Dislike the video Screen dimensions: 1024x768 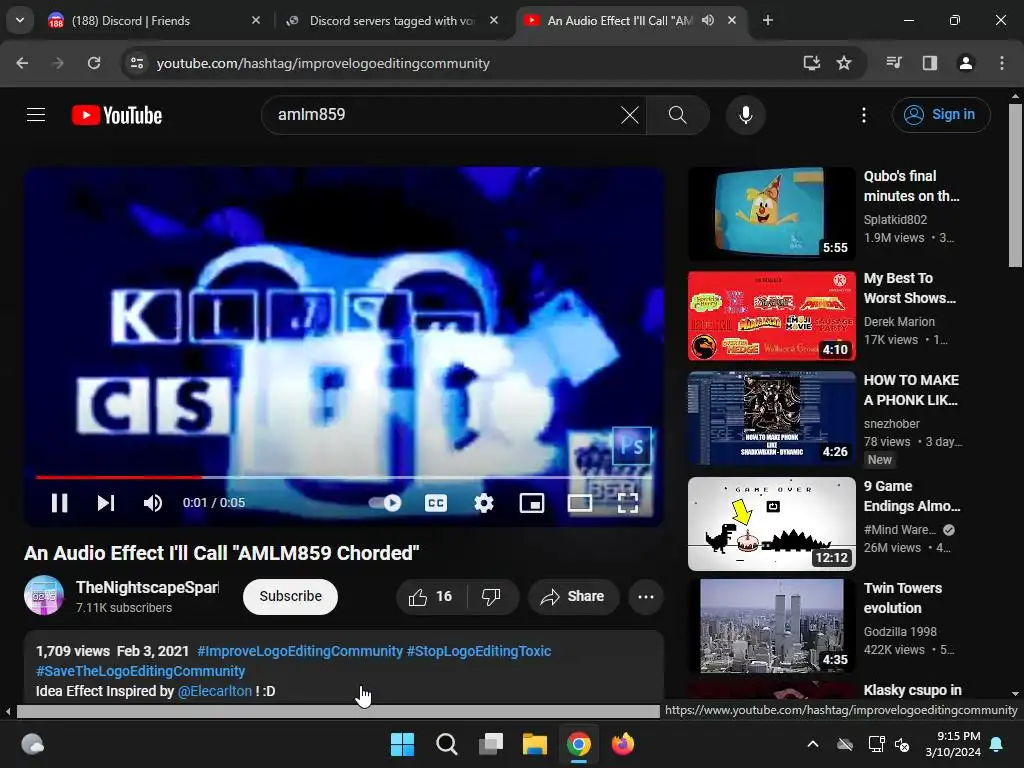click(x=492, y=596)
